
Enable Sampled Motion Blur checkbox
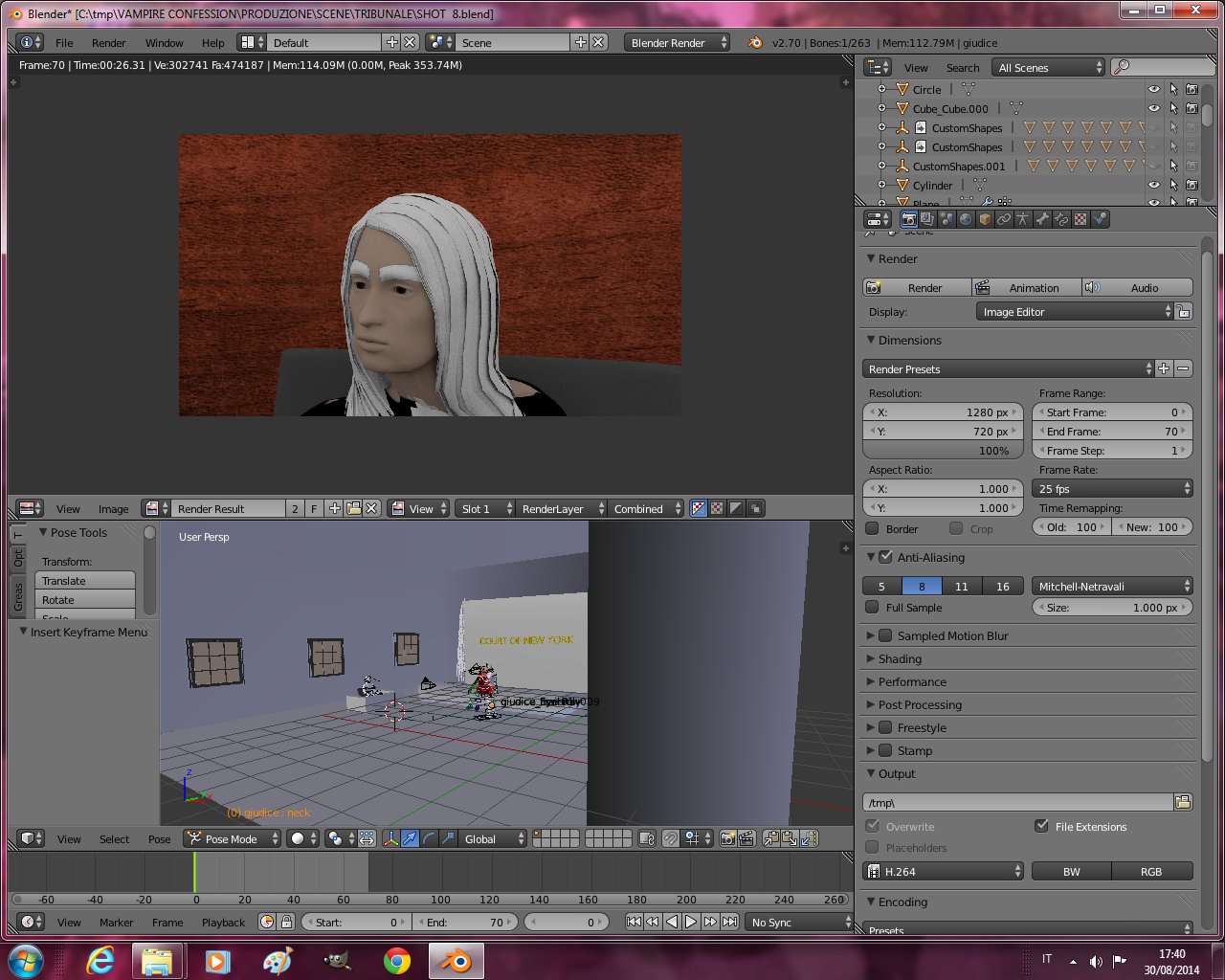885,635
